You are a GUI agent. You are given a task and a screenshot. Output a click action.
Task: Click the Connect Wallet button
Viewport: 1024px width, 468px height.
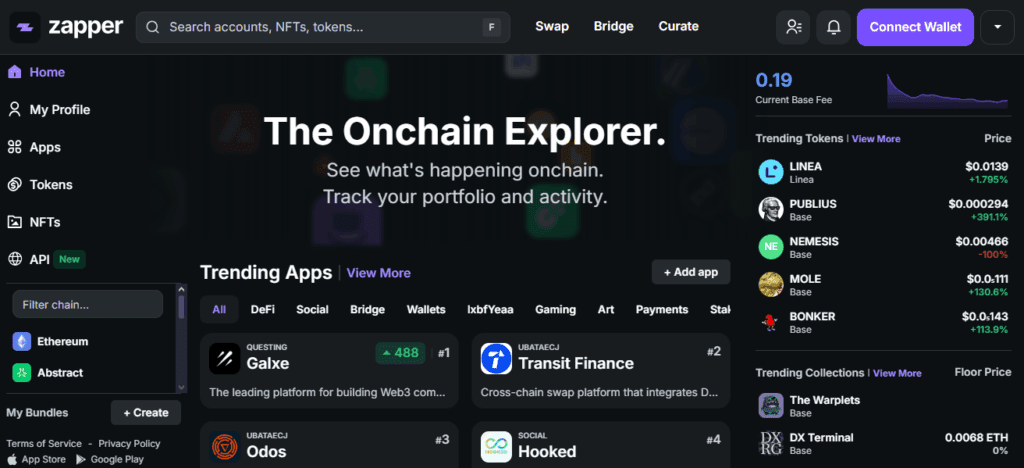pos(915,27)
